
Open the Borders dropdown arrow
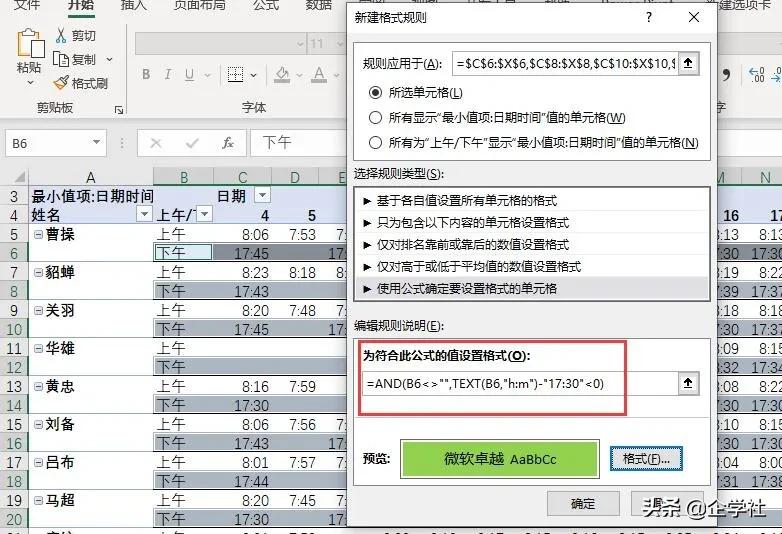(x=253, y=75)
